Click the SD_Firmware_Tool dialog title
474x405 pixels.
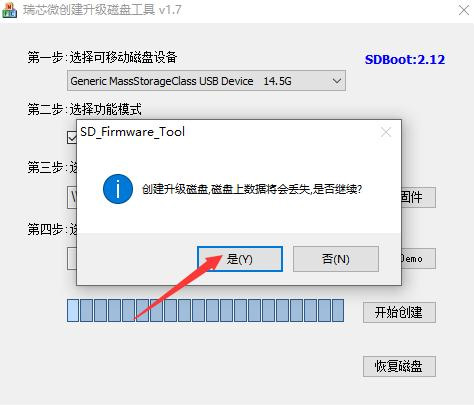(132, 132)
